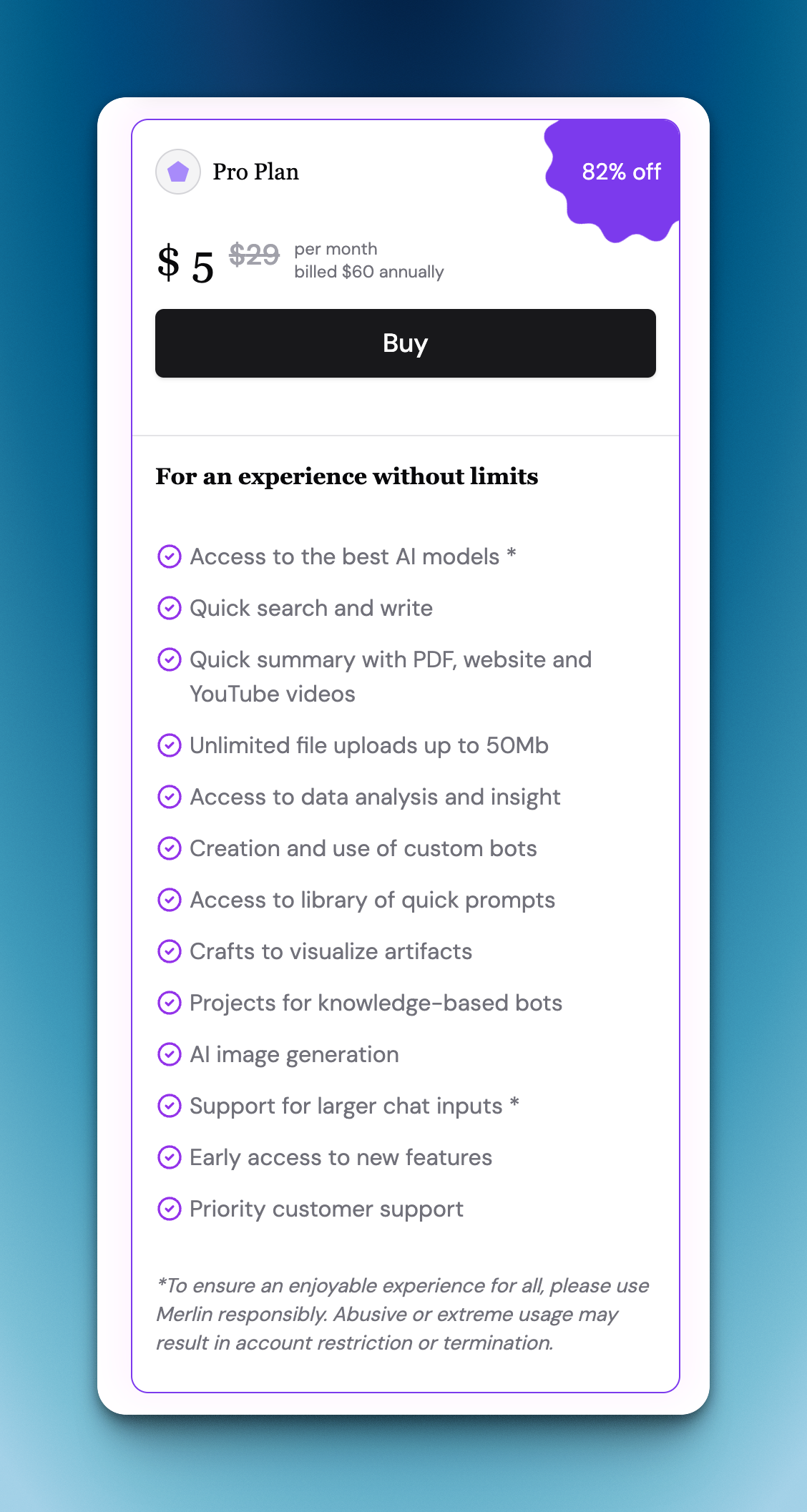Click checkmark beside Early access to new features

tap(170, 1157)
